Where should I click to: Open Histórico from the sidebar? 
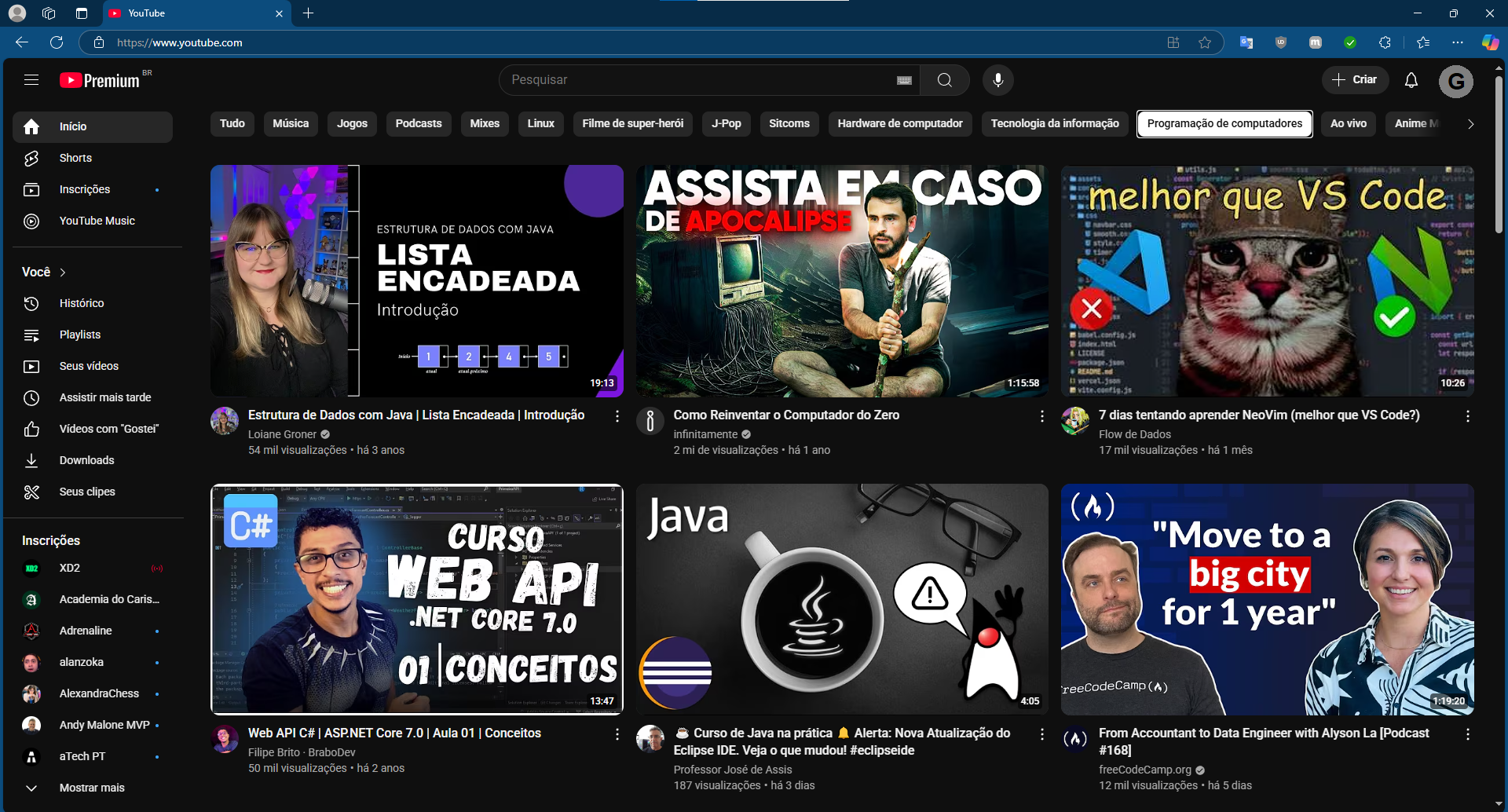point(93,303)
